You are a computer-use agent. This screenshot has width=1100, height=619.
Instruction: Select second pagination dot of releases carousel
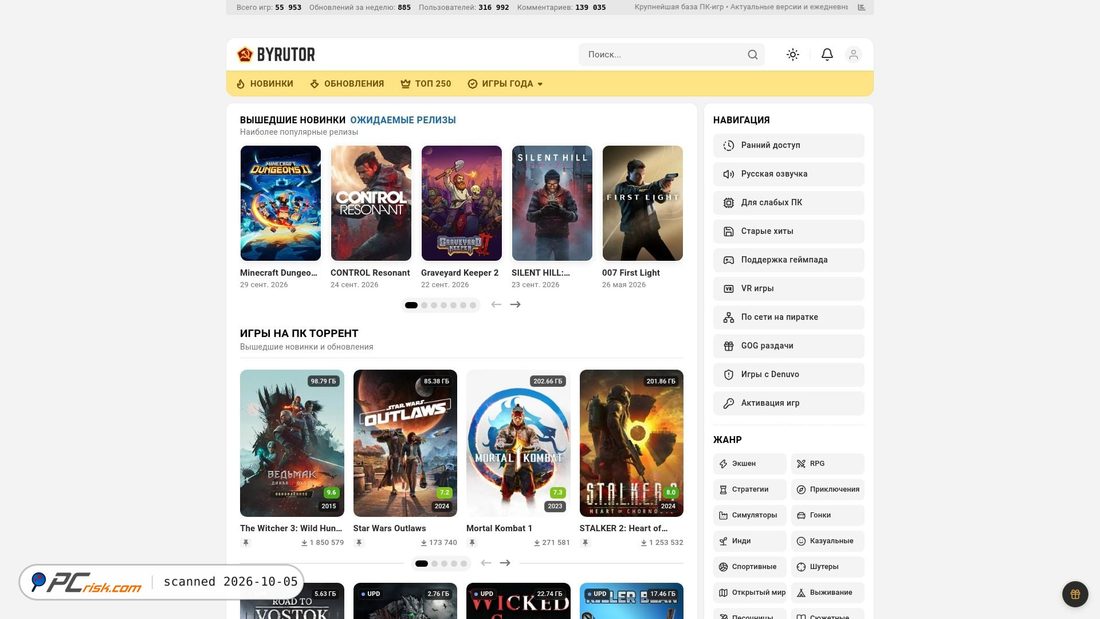(424, 305)
